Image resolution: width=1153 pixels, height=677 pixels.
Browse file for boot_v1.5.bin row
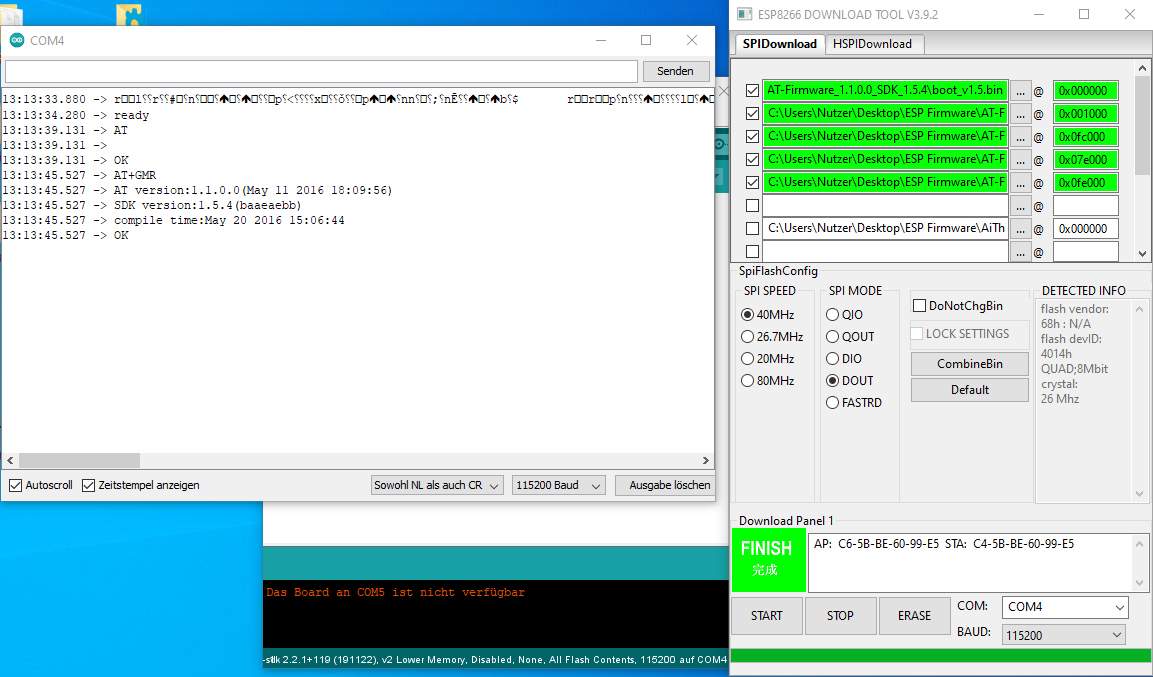[1020, 91]
